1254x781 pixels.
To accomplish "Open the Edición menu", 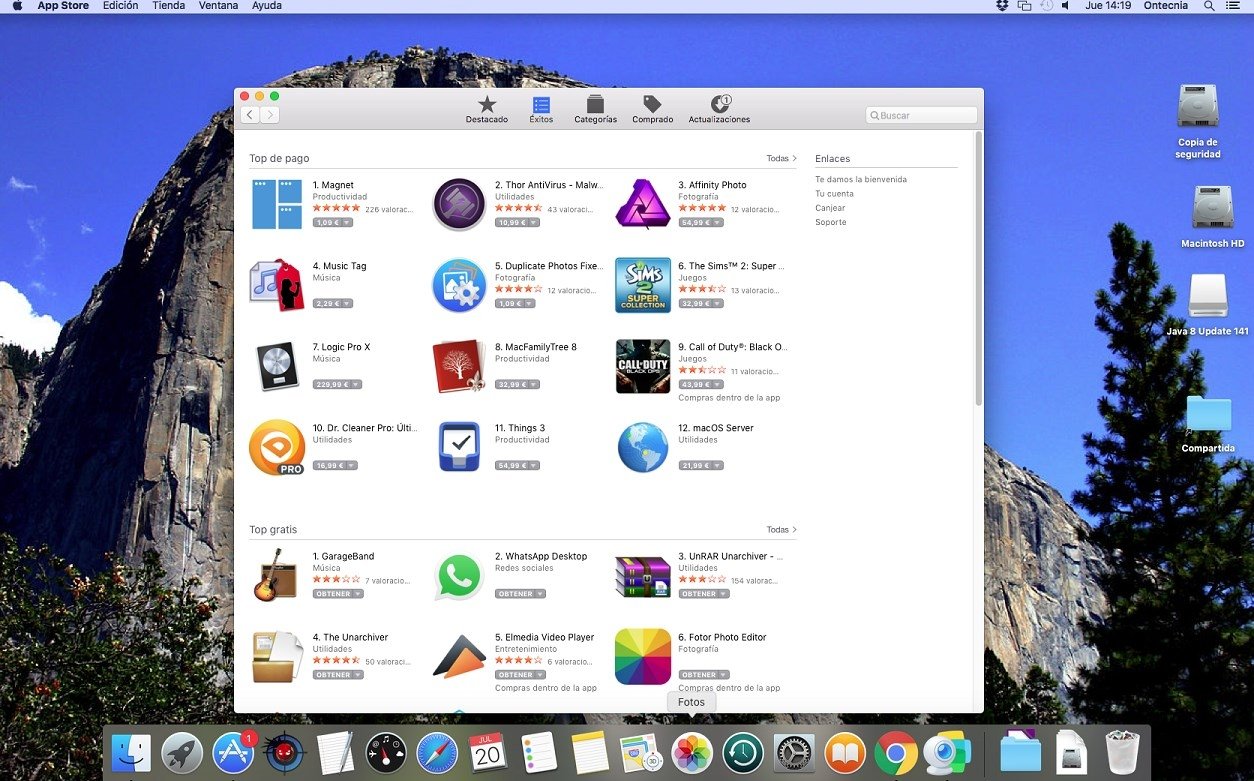I will [121, 6].
